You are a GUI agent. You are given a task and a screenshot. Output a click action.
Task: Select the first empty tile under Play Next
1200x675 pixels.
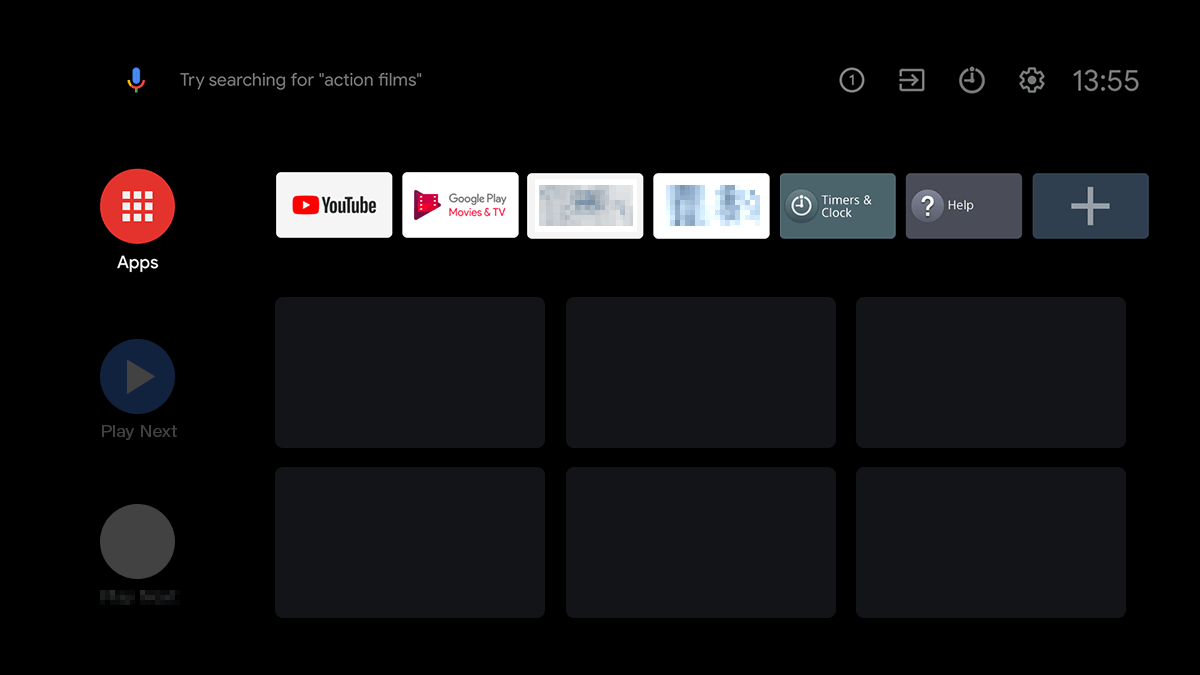pyautogui.click(x=409, y=372)
